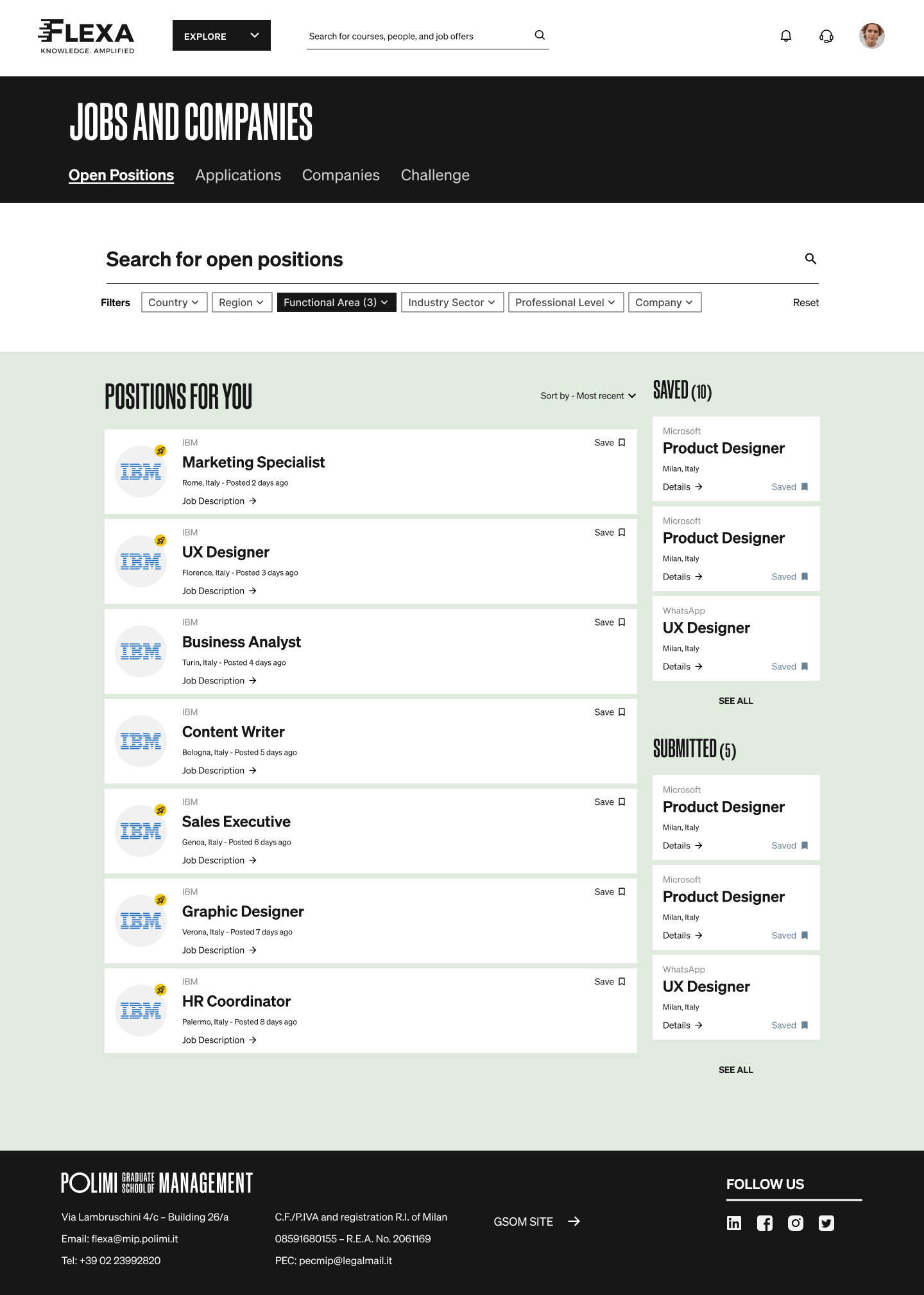Screen dimensions: 924x1295
Task: Switch to the Companies tab
Action: [x=341, y=175]
